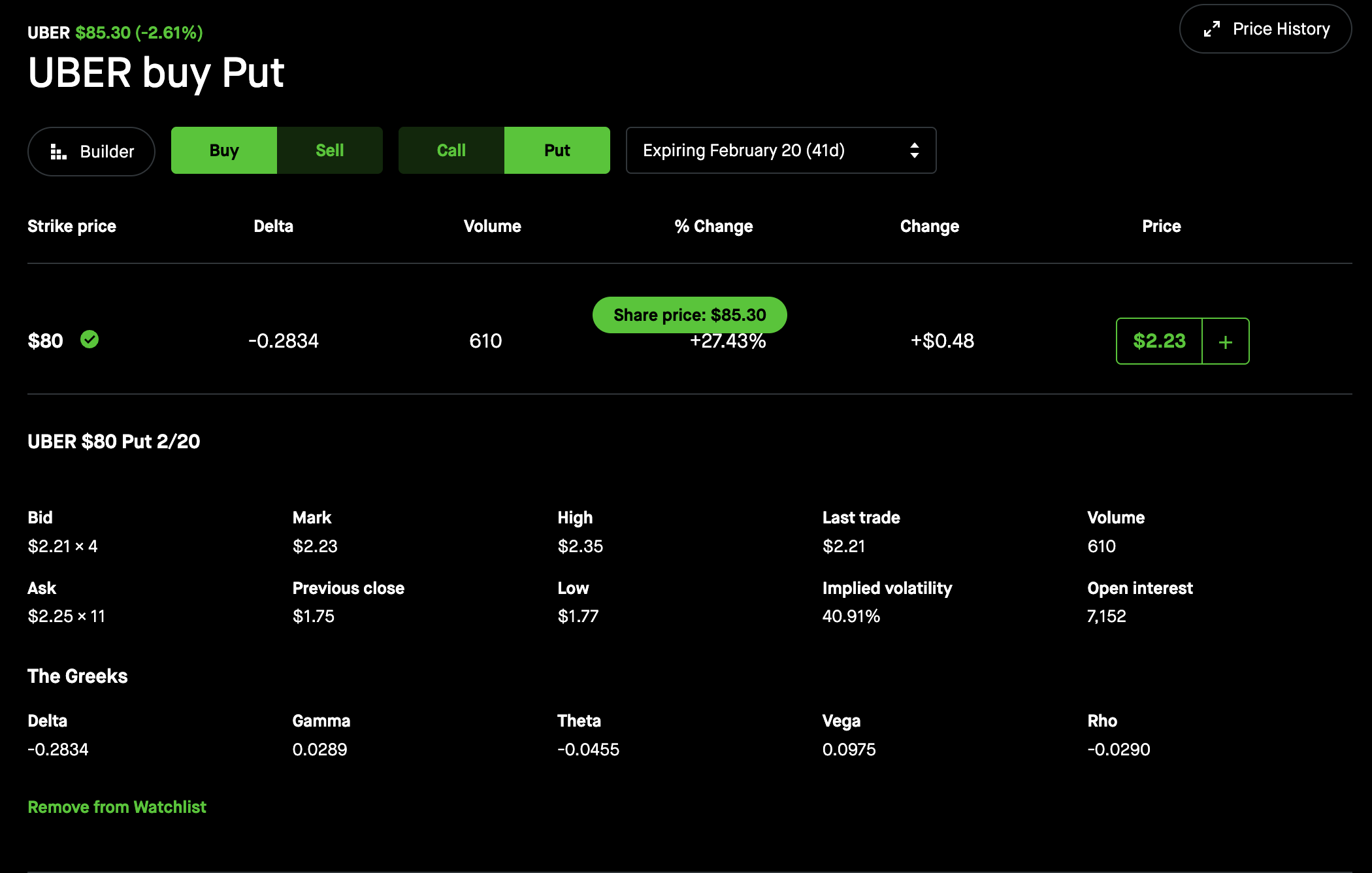Select the Buy toggle
The image size is (1372, 873).
click(224, 151)
